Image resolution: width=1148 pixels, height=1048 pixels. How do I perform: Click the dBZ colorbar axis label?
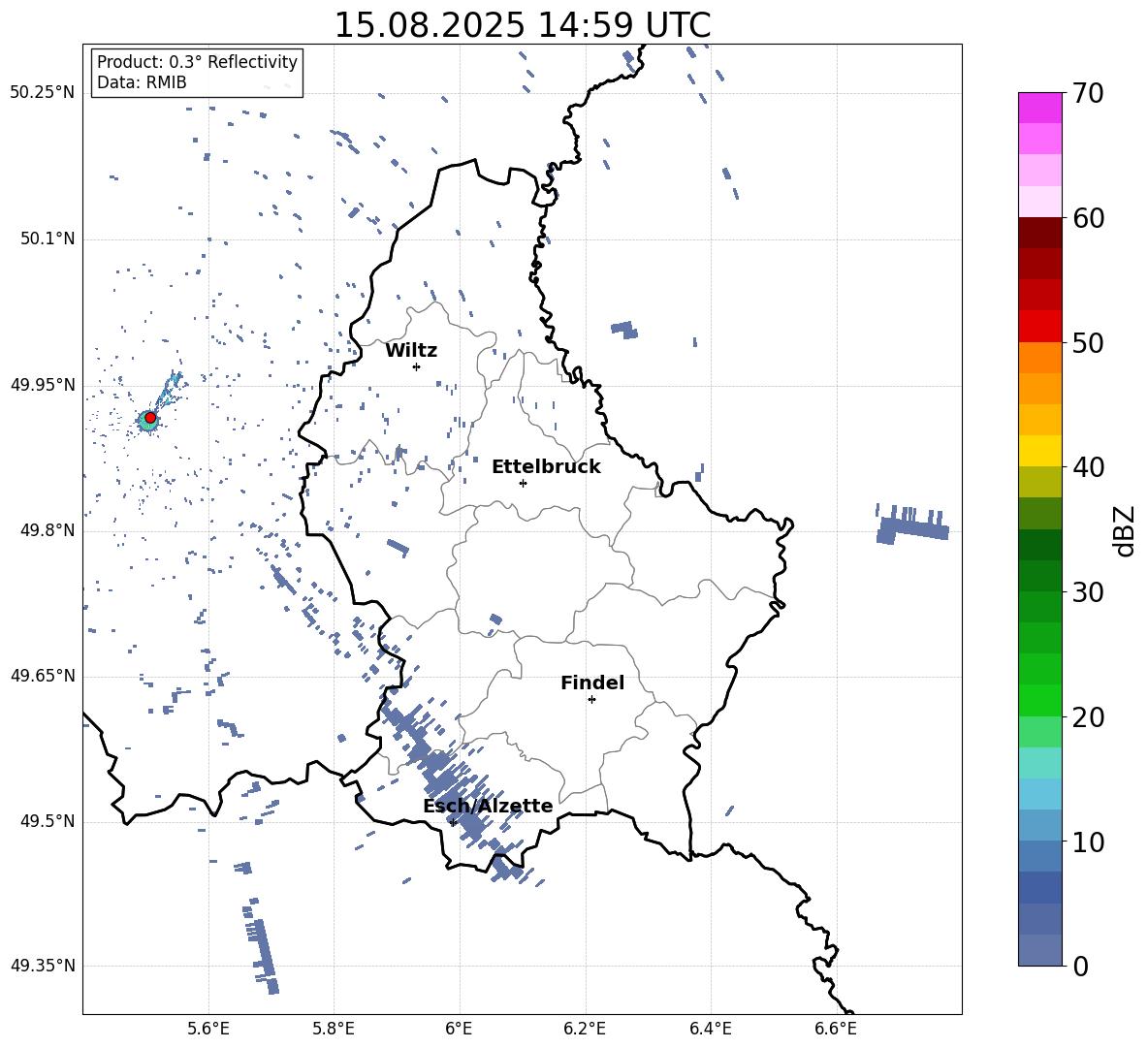click(1126, 530)
